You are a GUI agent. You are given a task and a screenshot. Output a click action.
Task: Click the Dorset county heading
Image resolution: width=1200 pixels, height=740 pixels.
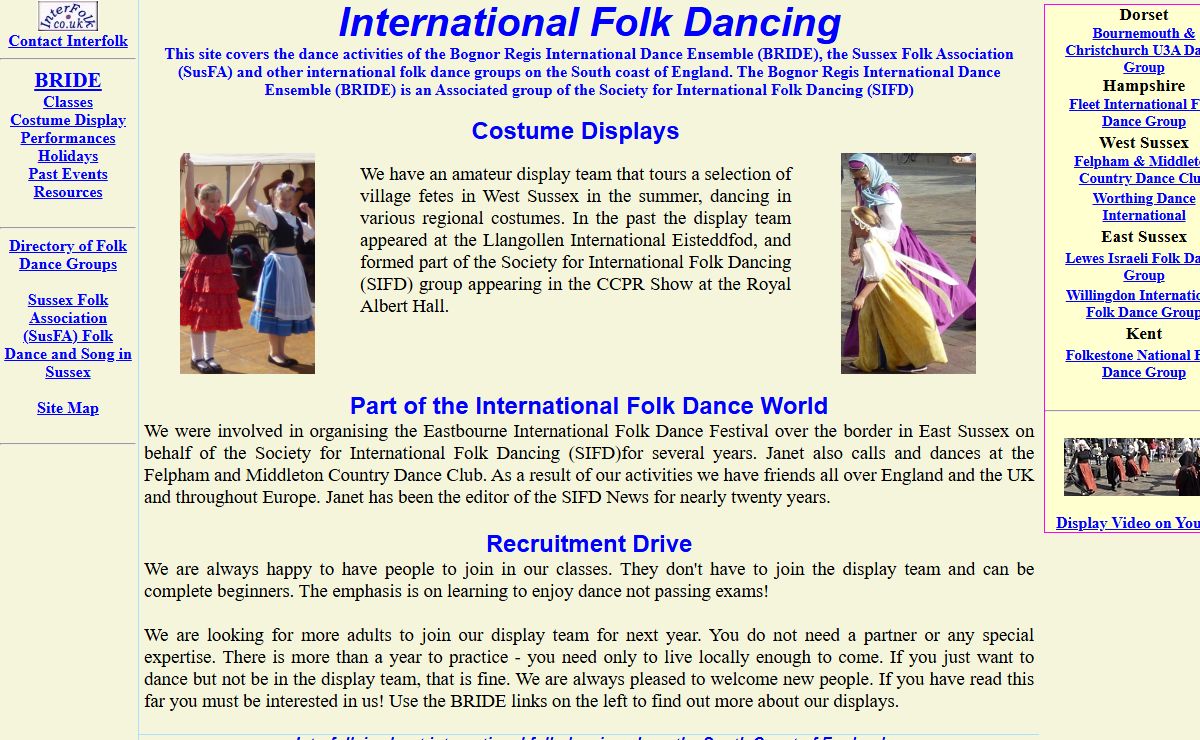1144,15
